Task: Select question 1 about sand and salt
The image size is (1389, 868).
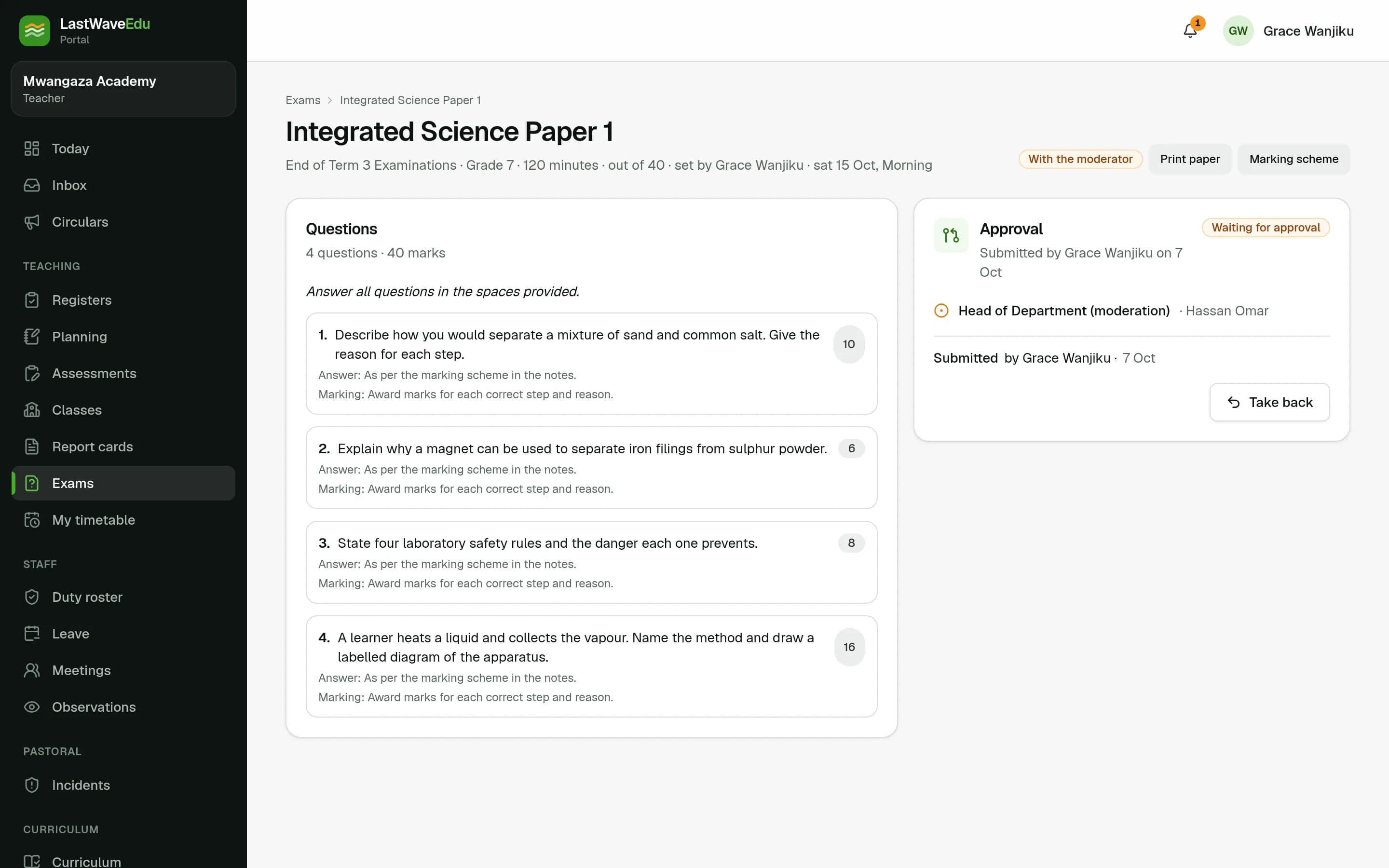Action: (x=591, y=364)
